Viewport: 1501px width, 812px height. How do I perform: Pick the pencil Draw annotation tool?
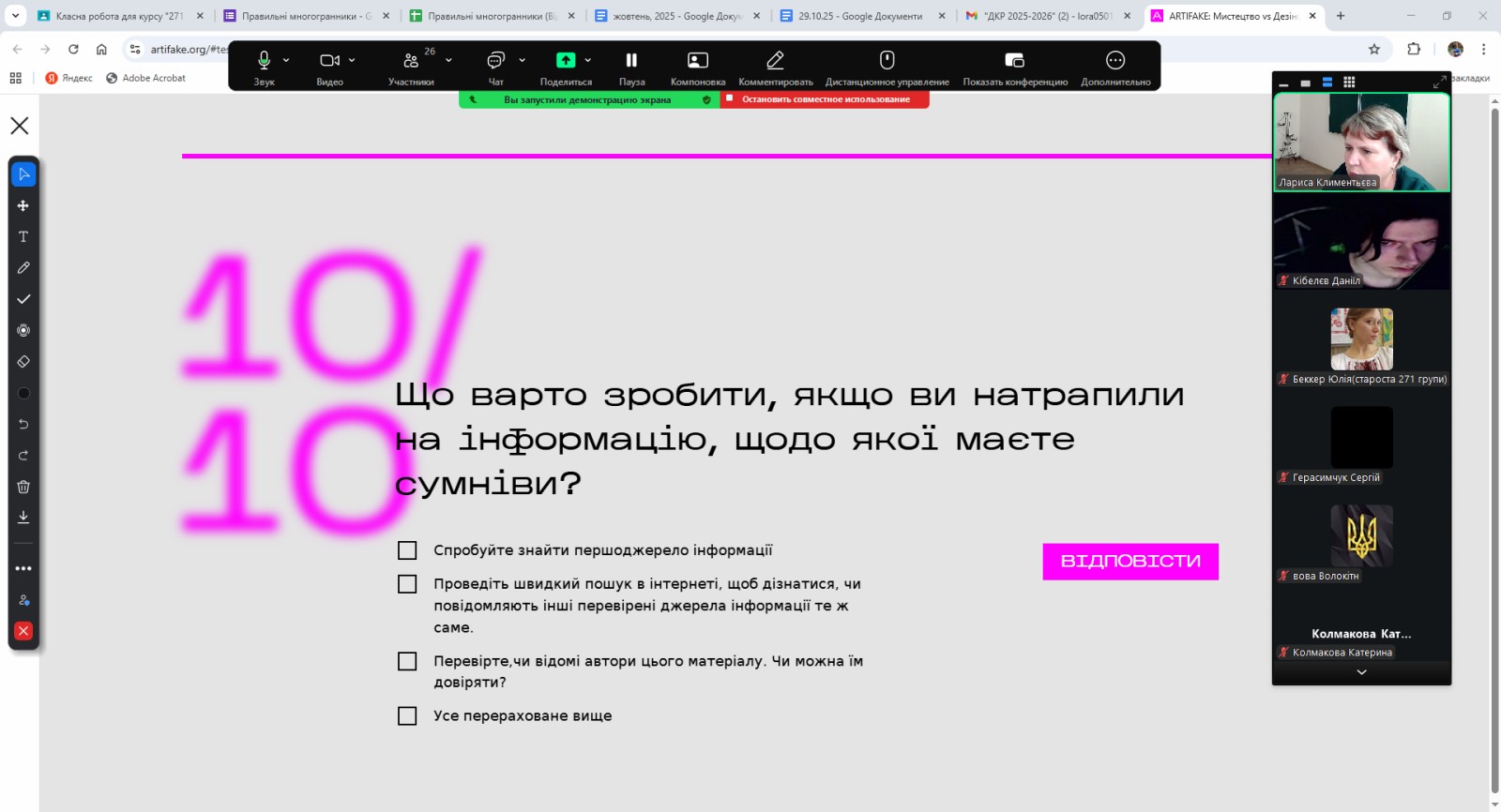point(23,268)
